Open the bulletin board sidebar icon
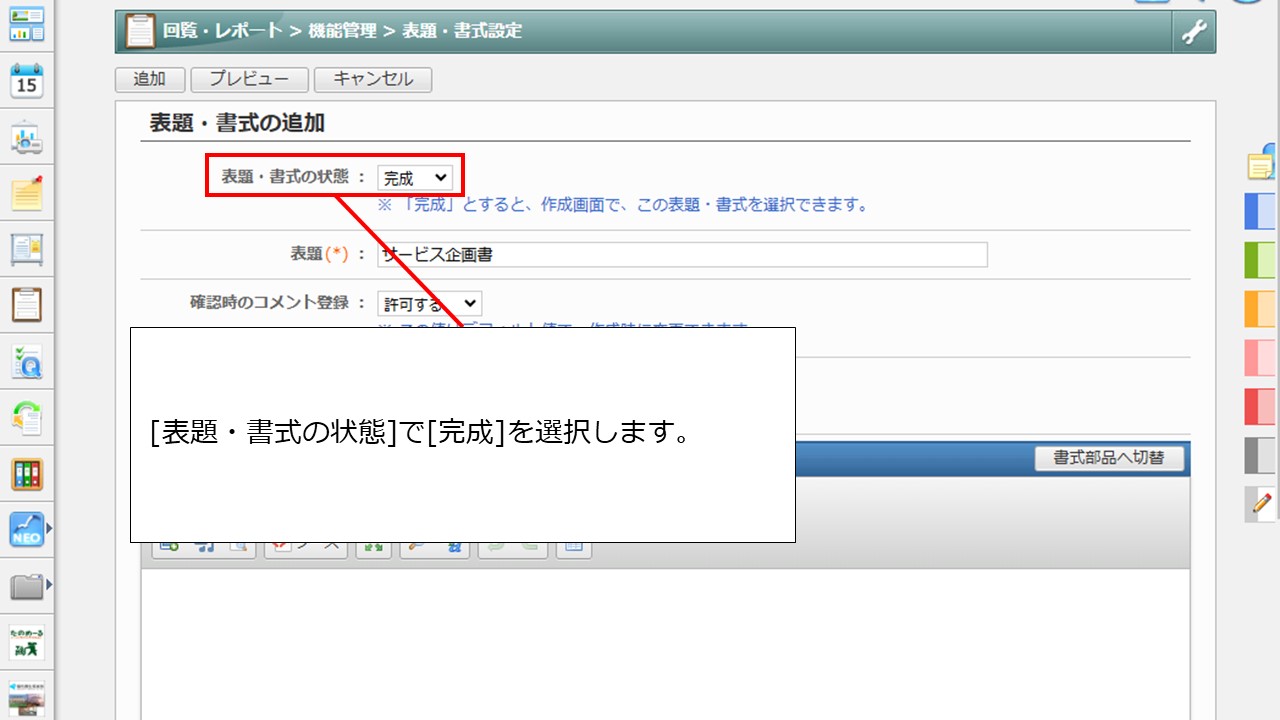This screenshot has height=720, width=1280. (x=27, y=249)
